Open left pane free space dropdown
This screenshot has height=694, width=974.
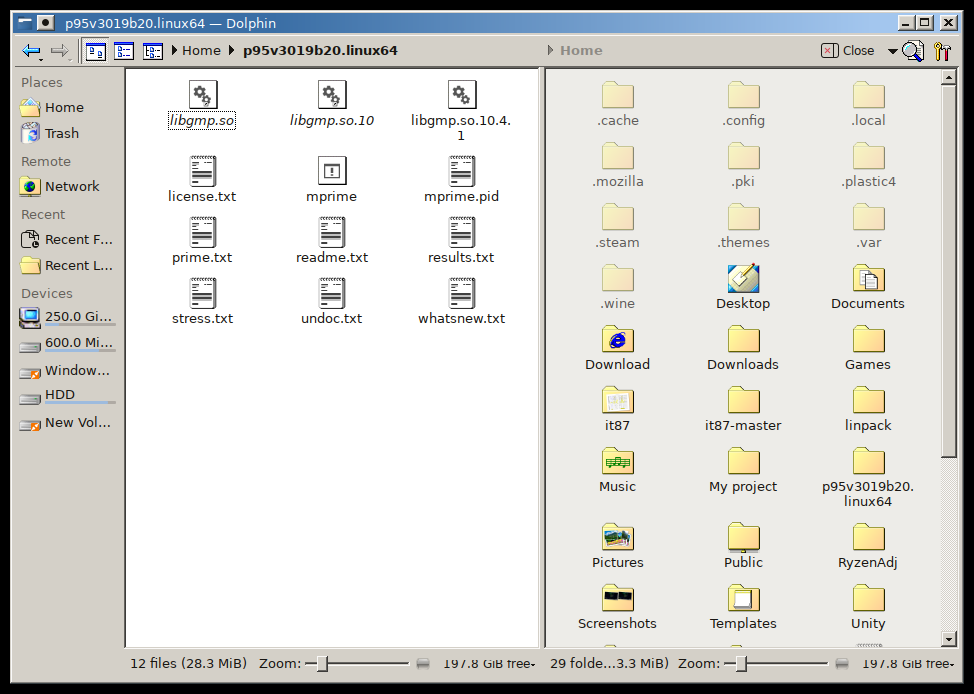(489, 664)
